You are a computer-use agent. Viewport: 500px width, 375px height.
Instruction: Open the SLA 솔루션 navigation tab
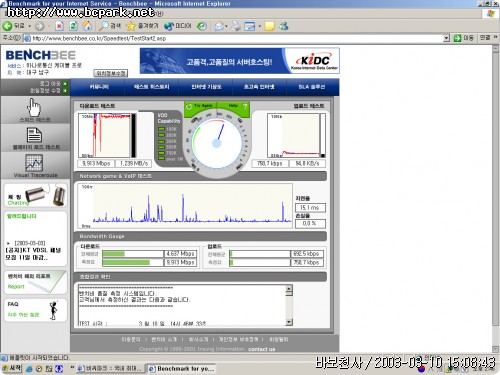tap(312, 87)
